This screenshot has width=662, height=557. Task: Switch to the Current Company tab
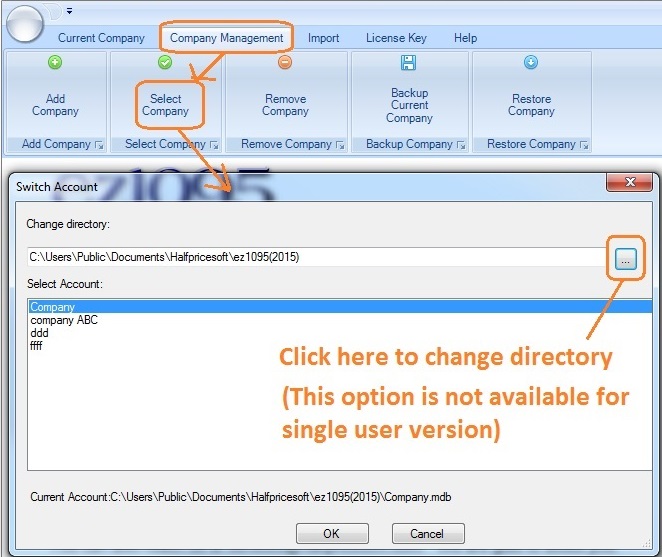101,38
